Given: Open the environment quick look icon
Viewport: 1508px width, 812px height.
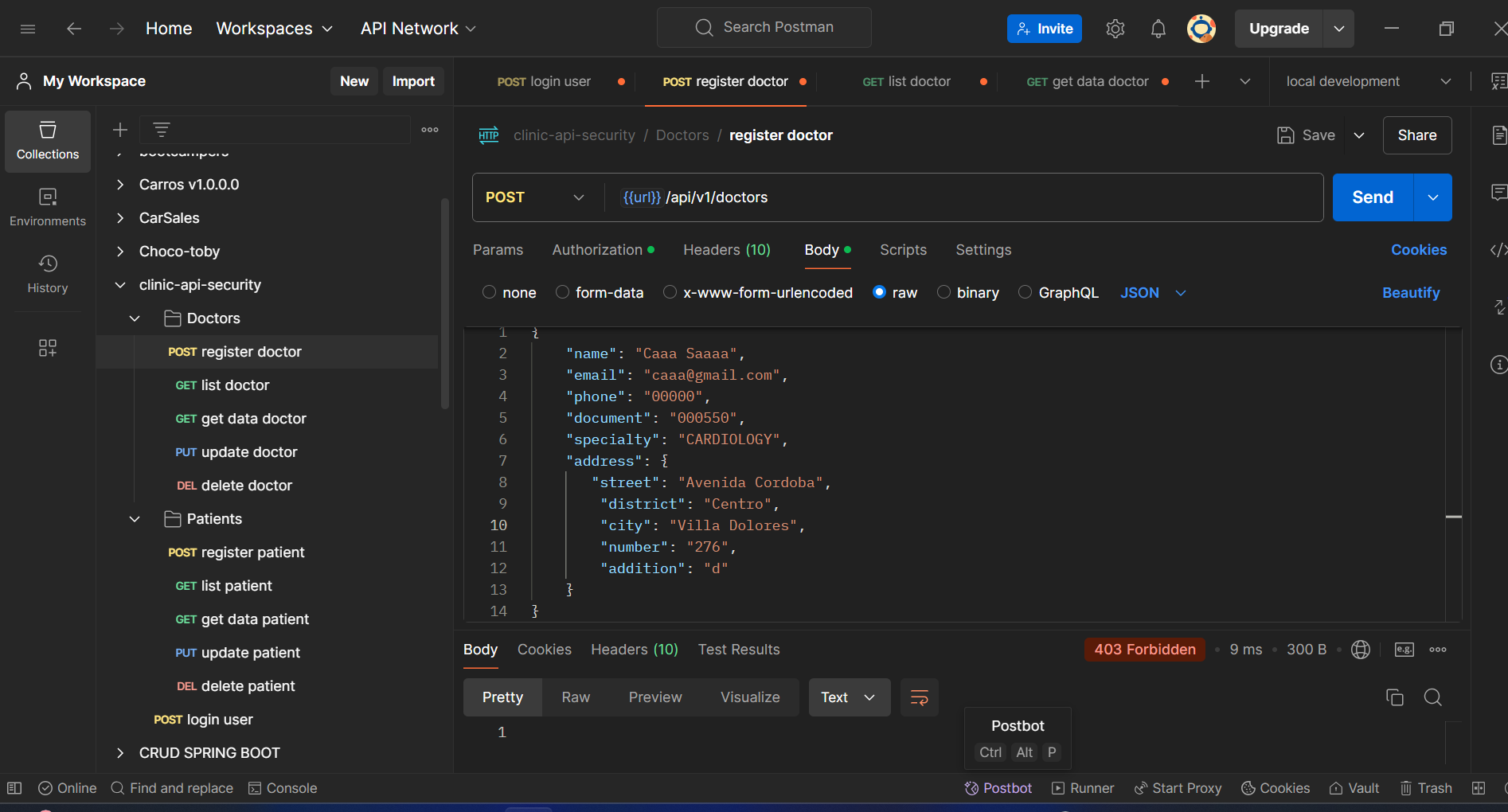Looking at the screenshot, I should tap(1498, 81).
